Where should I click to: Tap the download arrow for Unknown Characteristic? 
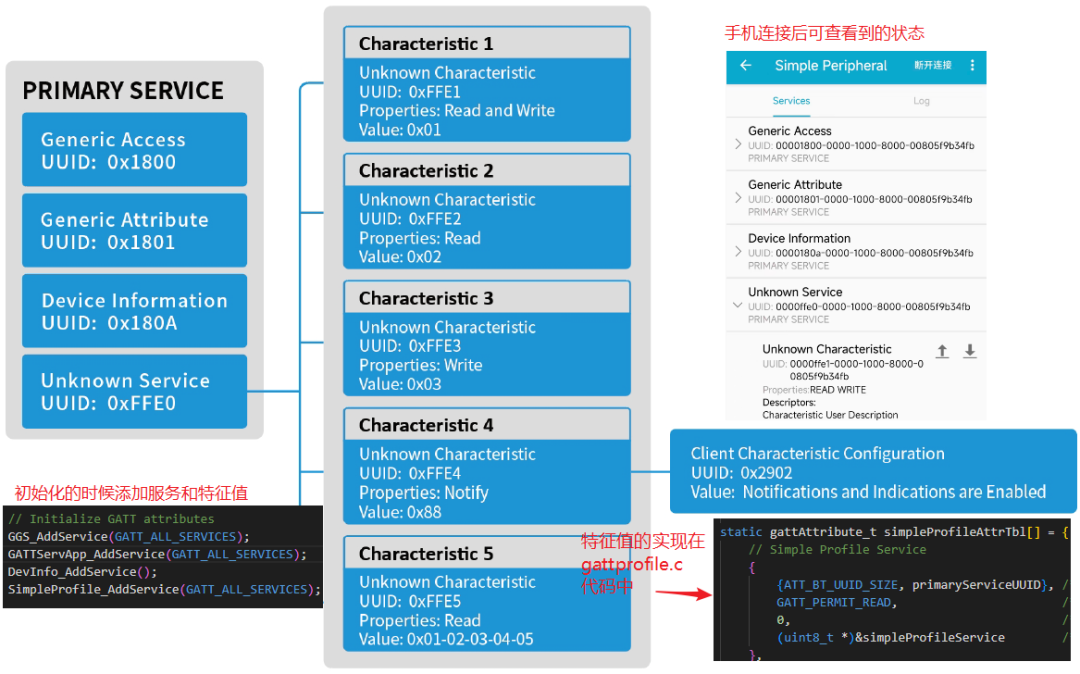[x=969, y=351]
